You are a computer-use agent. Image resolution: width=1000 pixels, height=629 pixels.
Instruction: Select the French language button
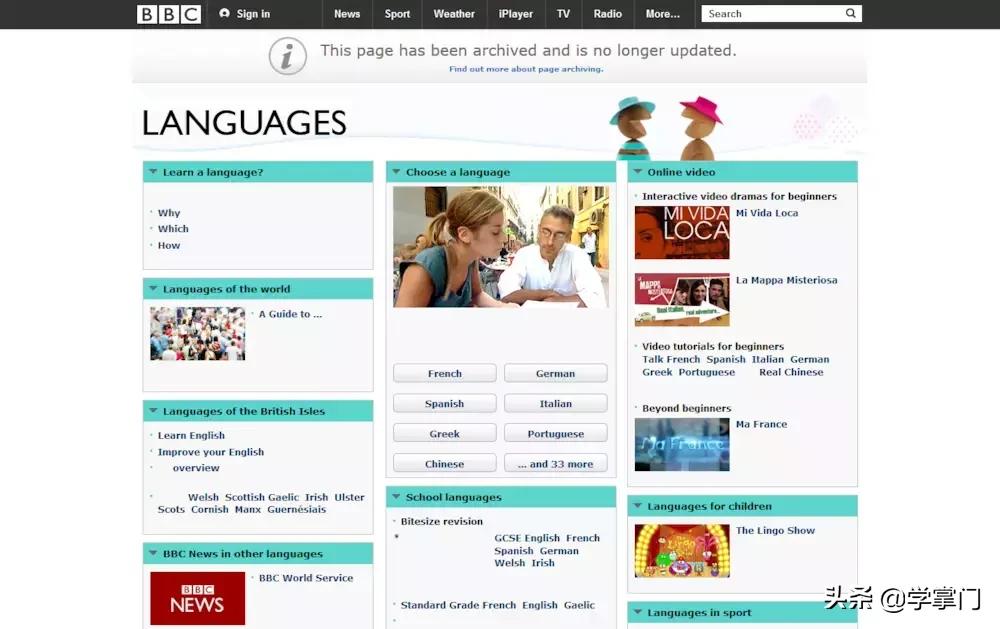pyautogui.click(x=445, y=373)
